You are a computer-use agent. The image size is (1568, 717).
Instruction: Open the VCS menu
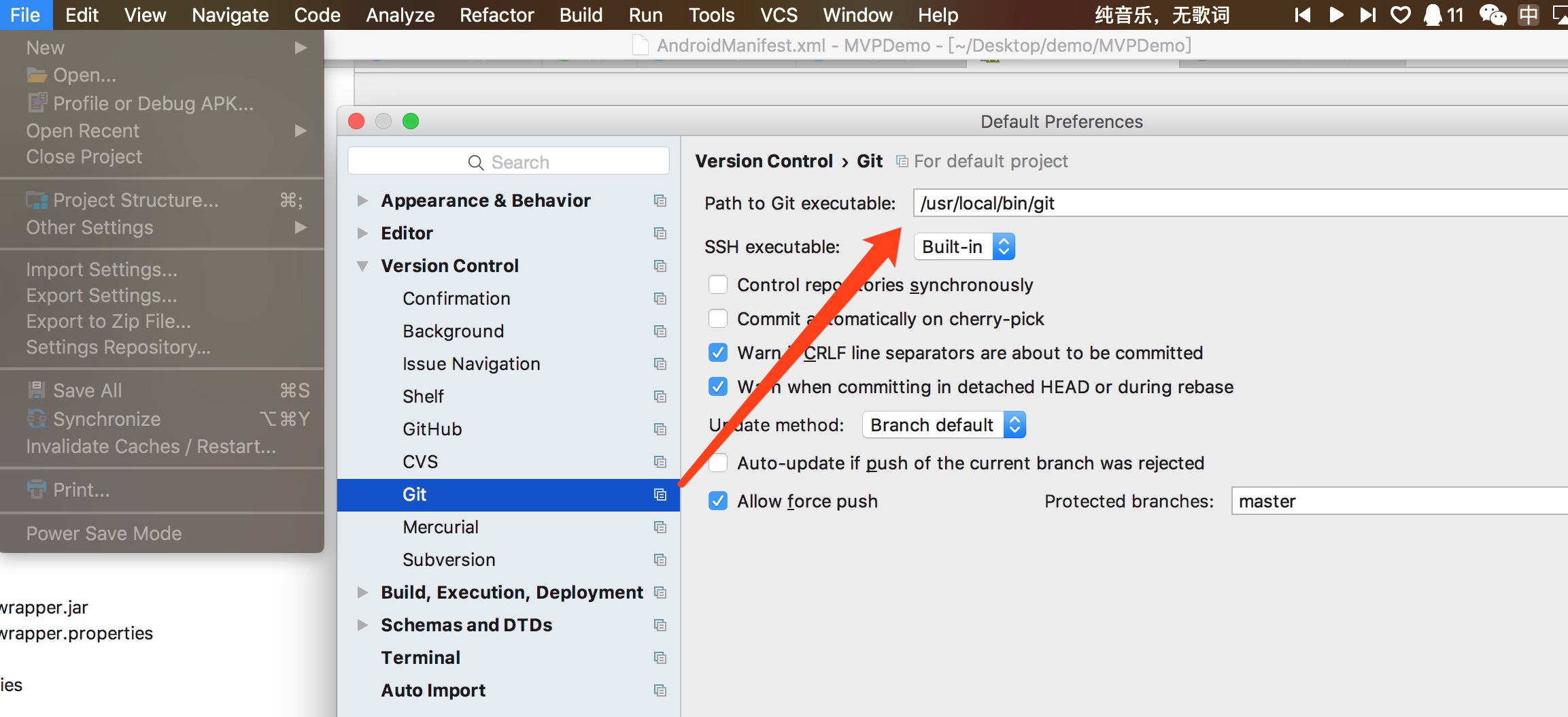779,15
